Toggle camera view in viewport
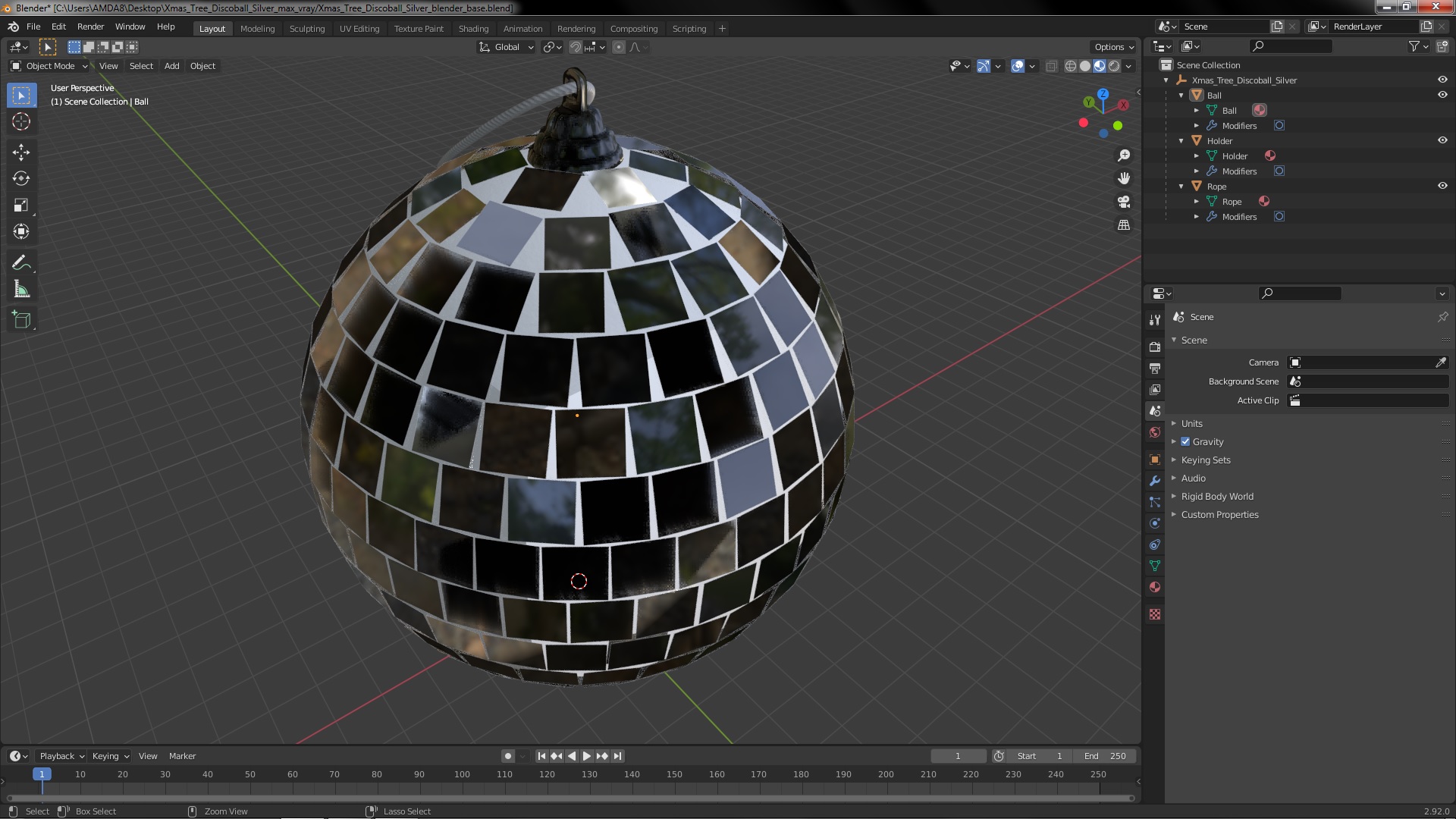The height and width of the screenshot is (819, 1456). tap(1124, 202)
